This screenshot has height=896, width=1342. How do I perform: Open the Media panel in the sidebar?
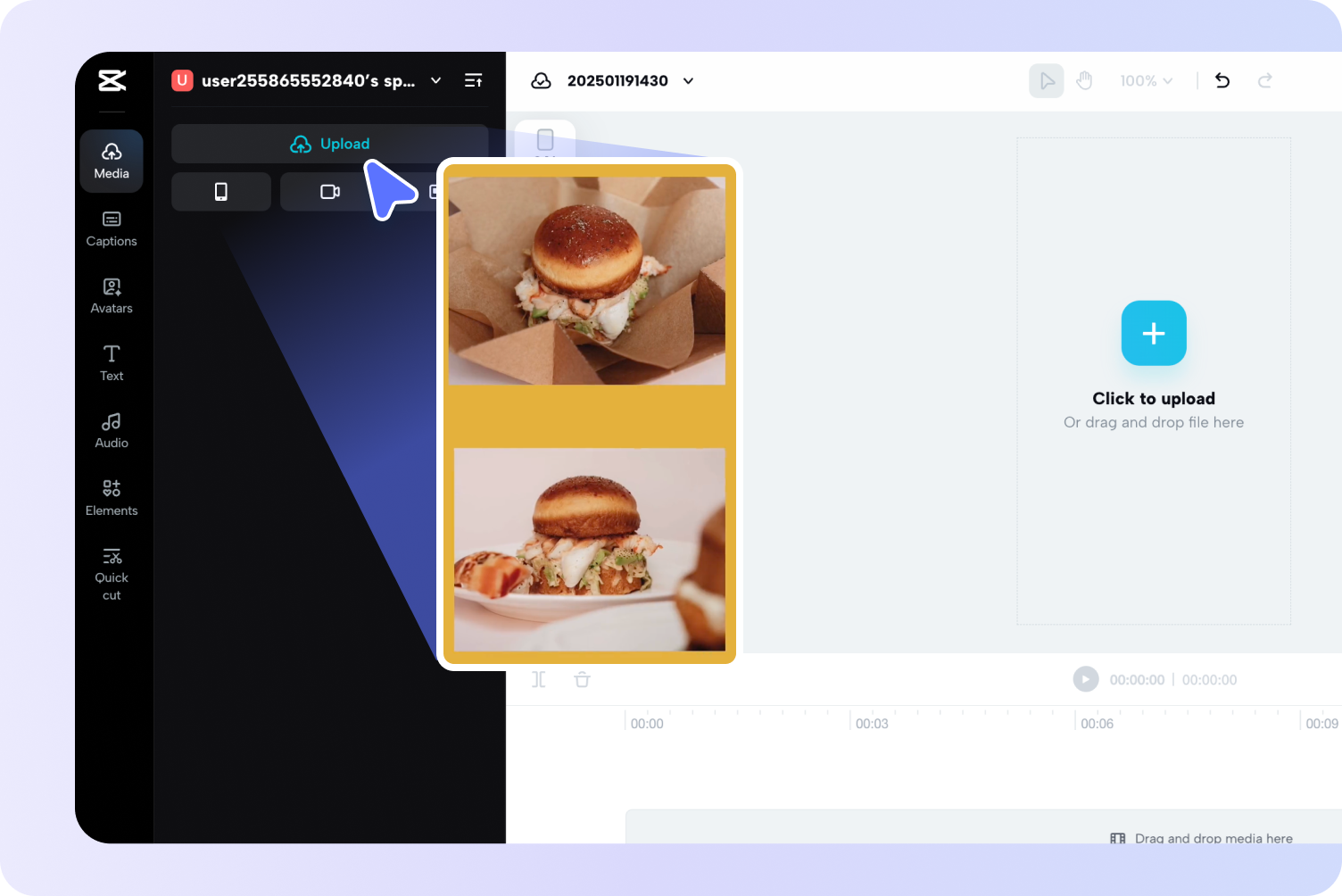click(x=111, y=161)
